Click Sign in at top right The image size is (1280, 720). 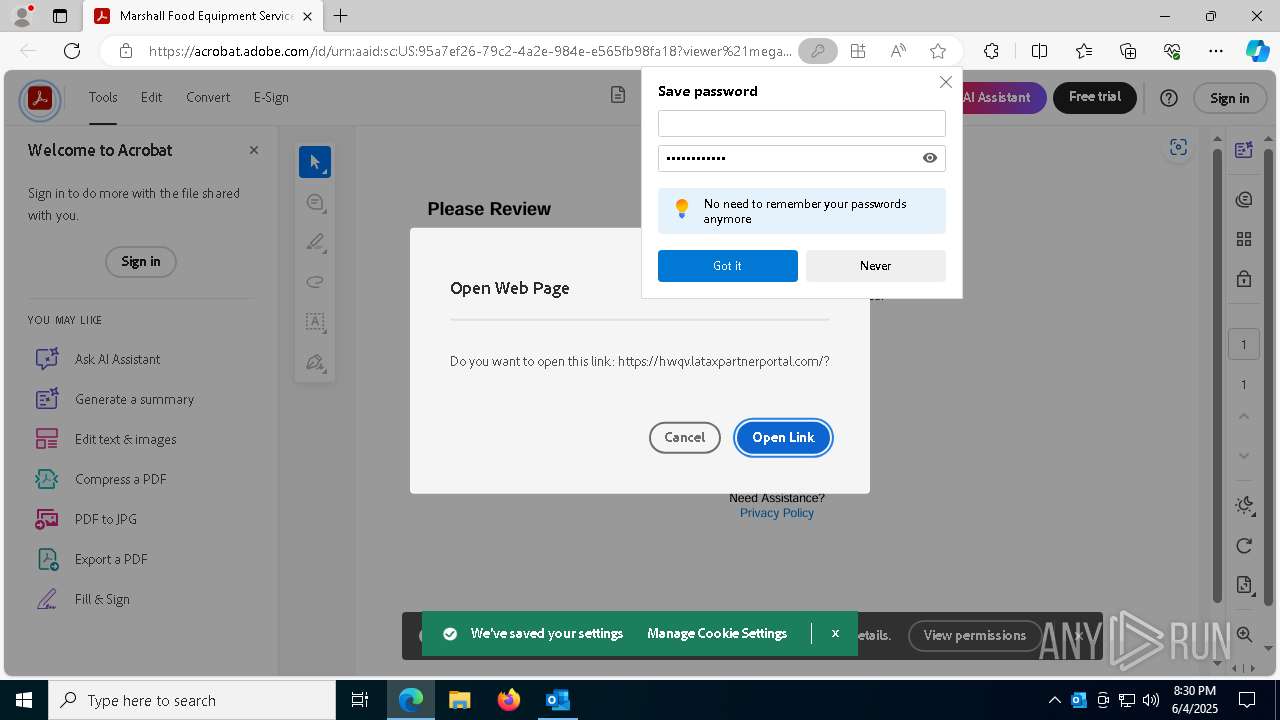(x=1229, y=98)
